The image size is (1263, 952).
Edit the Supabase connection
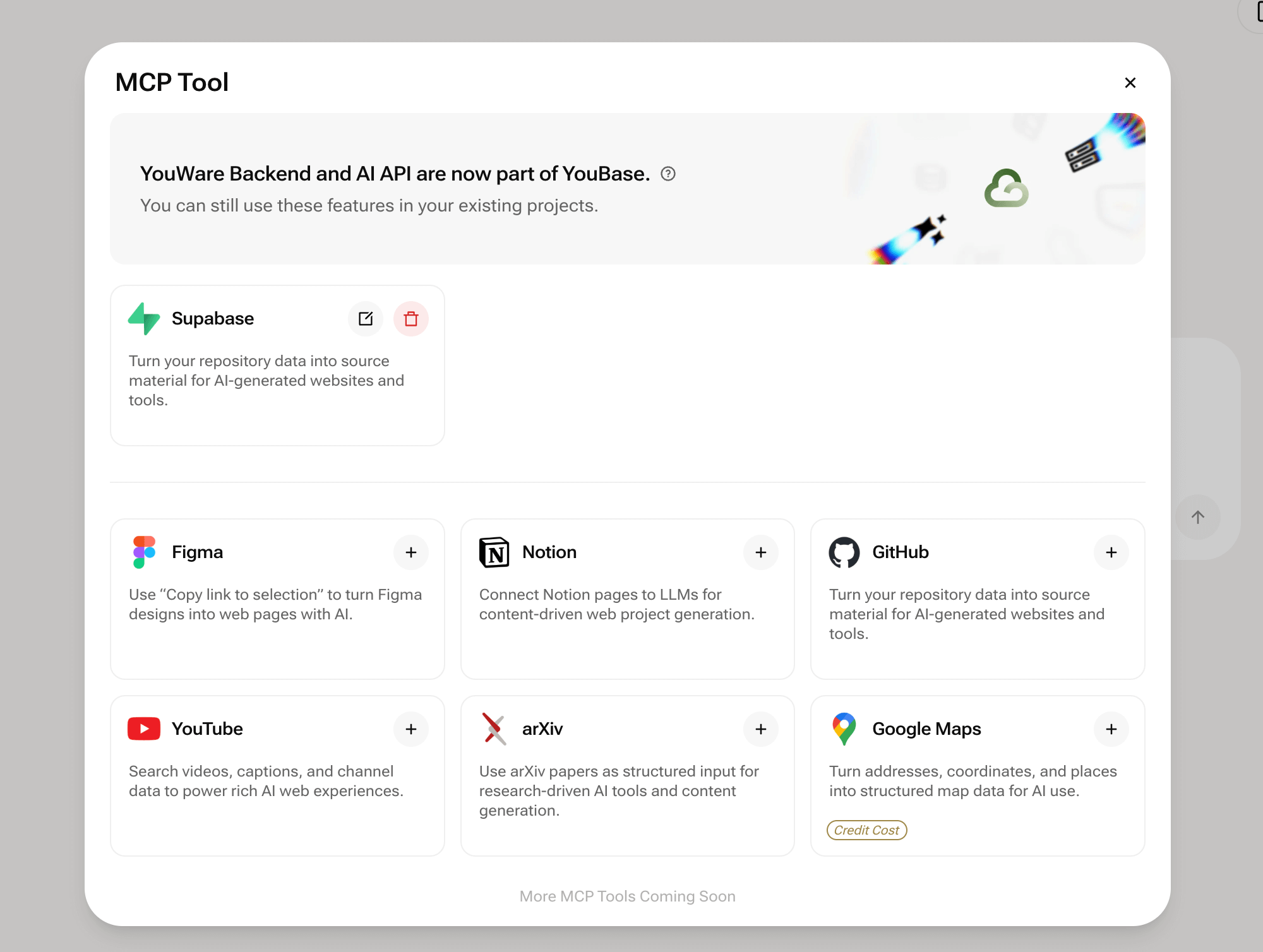[x=366, y=319]
